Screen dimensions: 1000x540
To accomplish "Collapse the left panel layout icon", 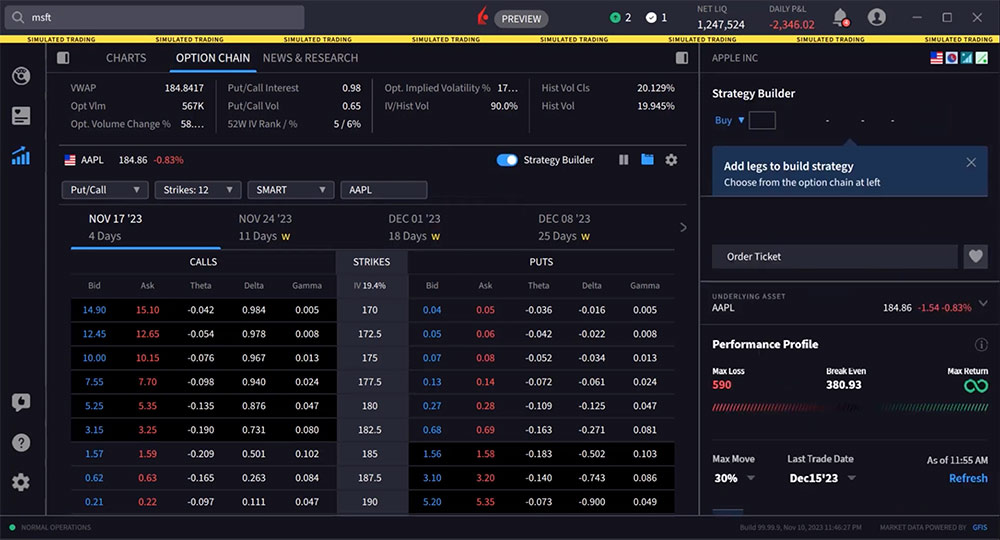I will point(63,58).
